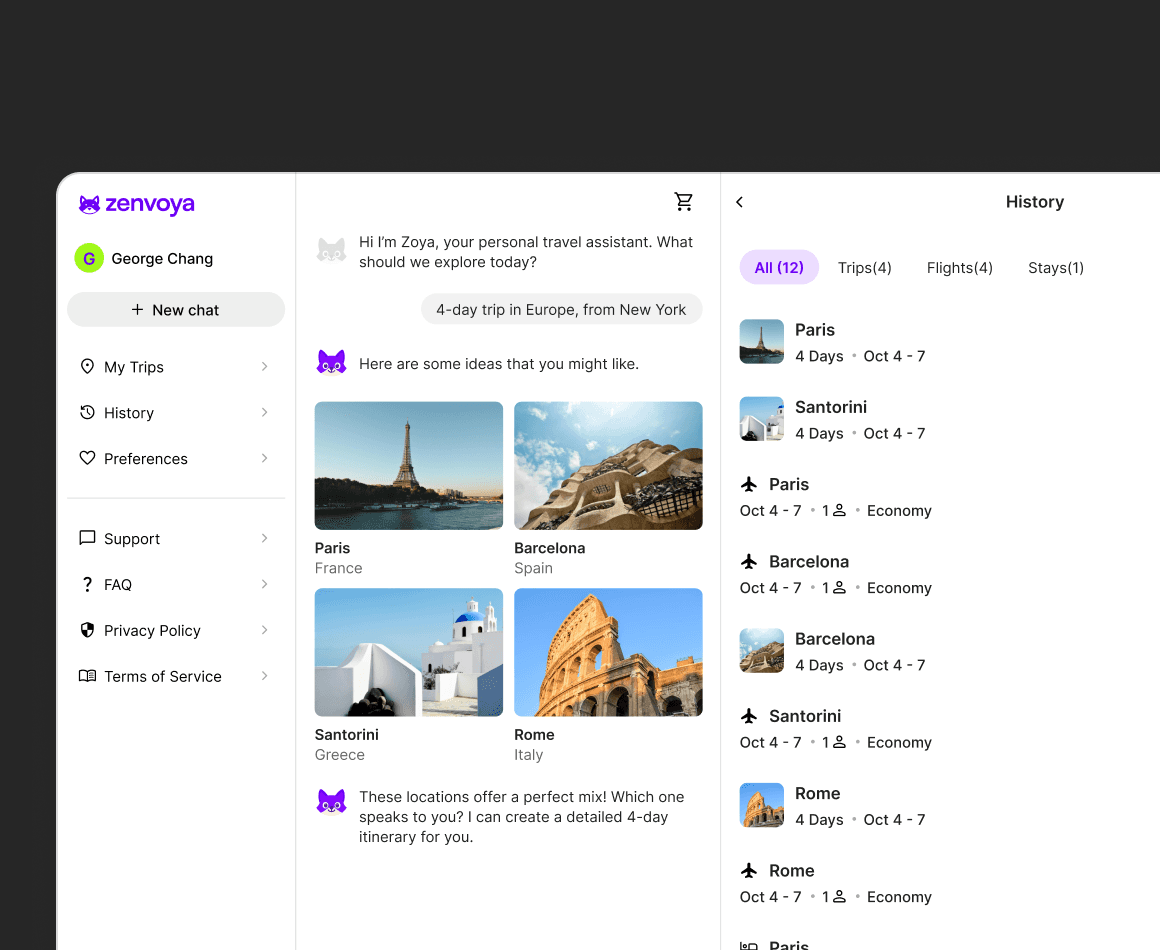Click the airplane icon beside Santorini flight
The width and height of the screenshot is (1160, 950).
point(749,716)
